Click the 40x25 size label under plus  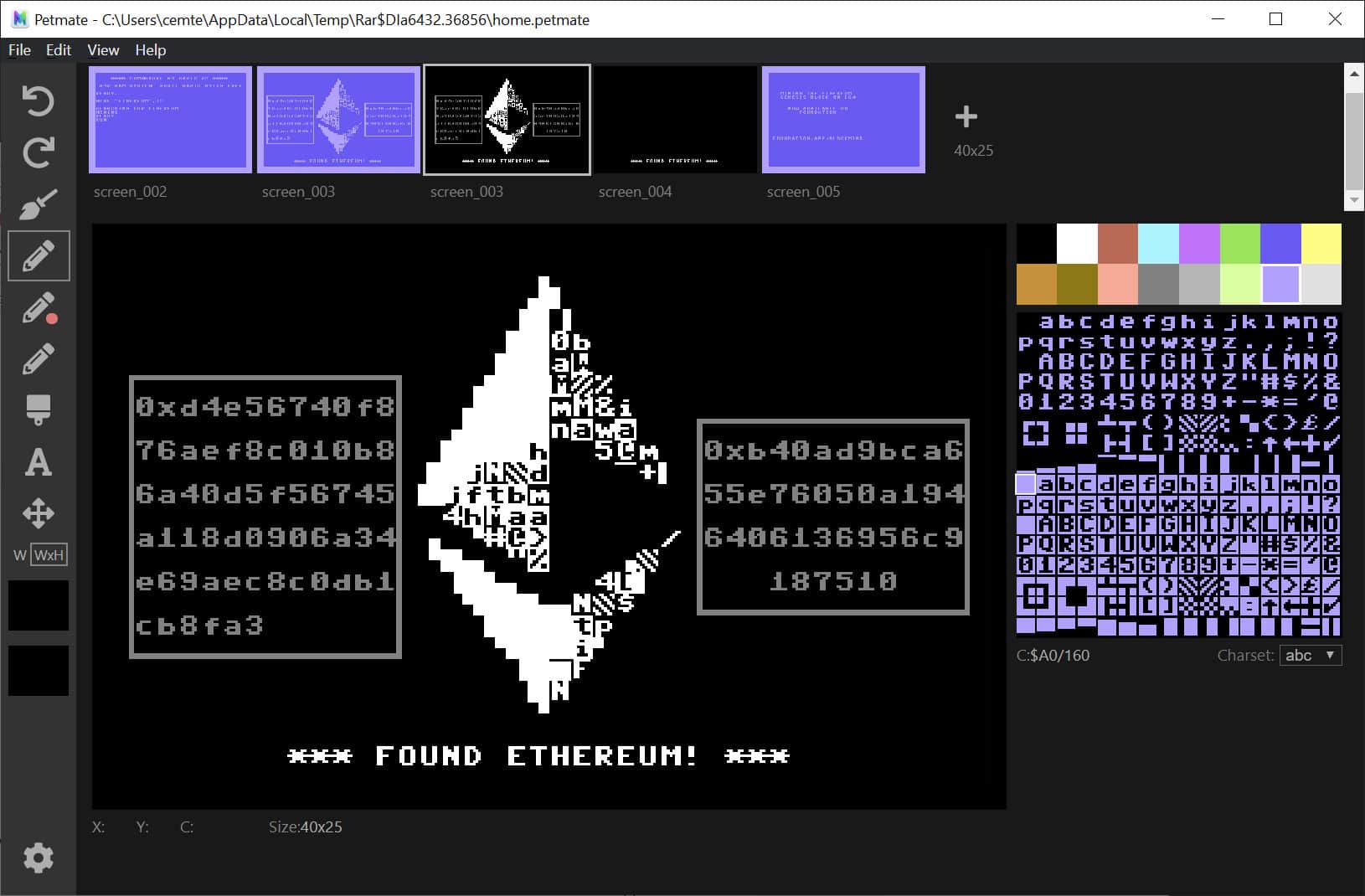pyautogui.click(x=973, y=151)
